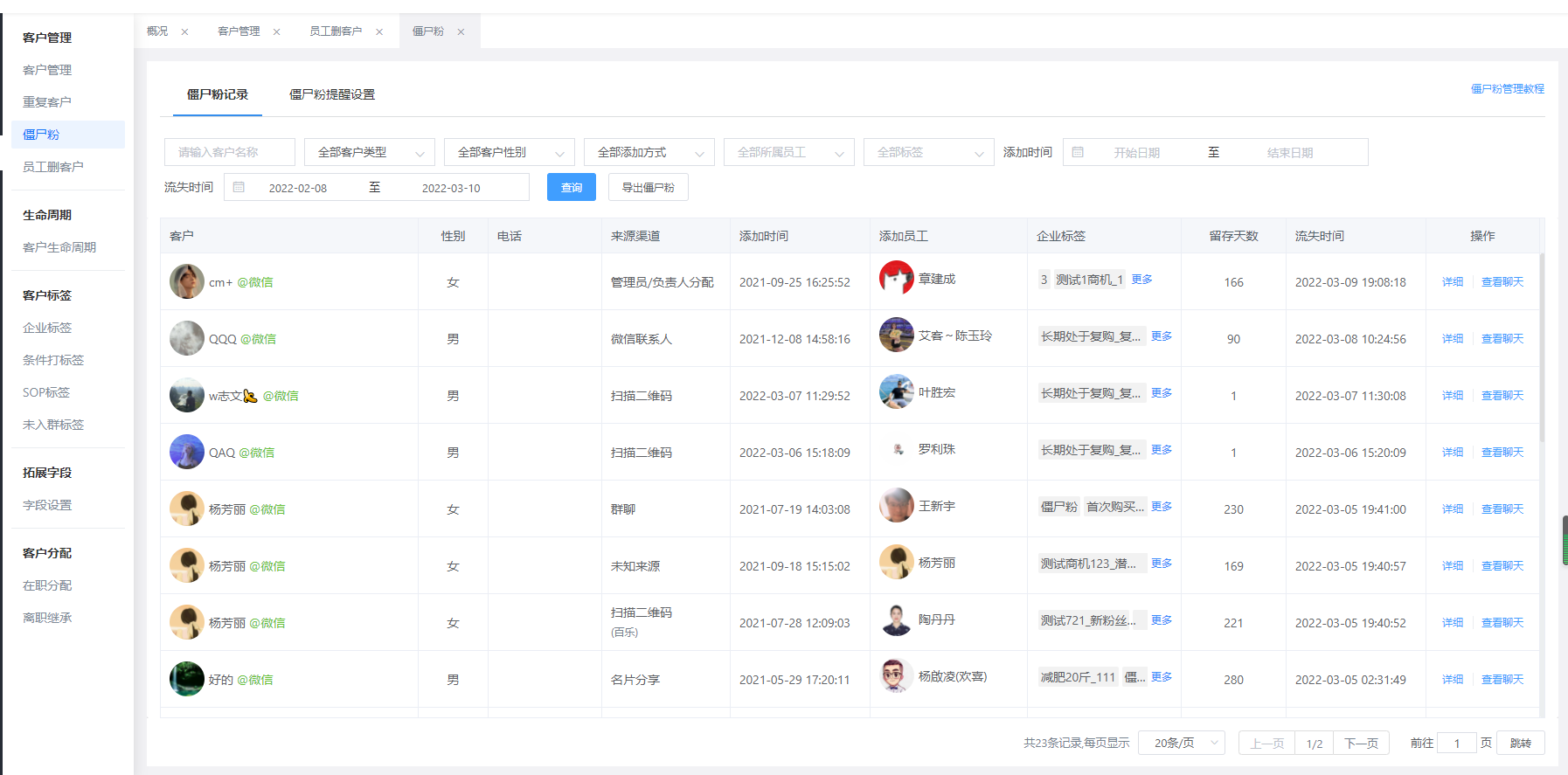The image size is (1568, 775).
Task: Open 客户管理 tab in top bar
Action: [239, 31]
